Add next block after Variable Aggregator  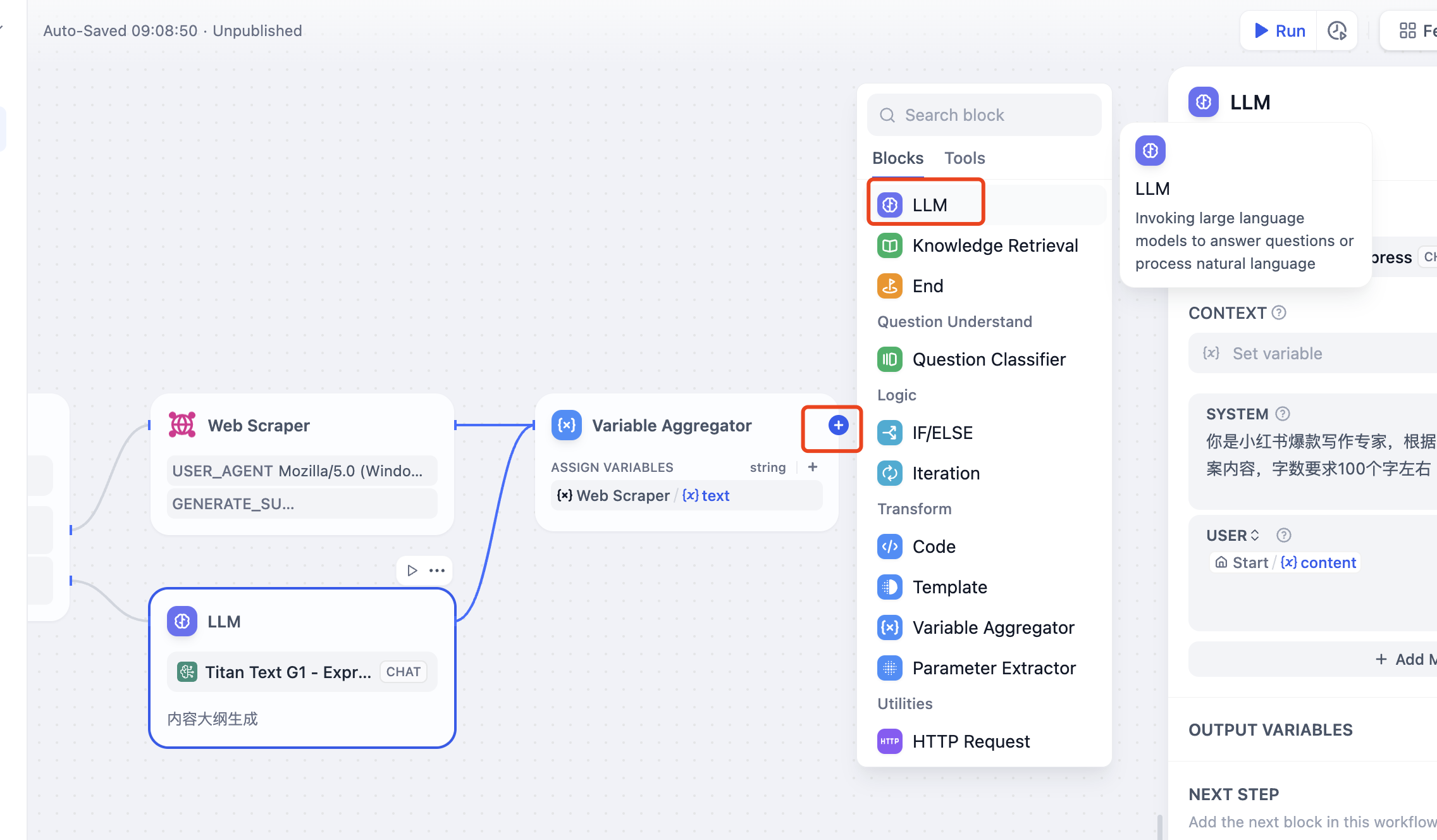[x=839, y=425]
